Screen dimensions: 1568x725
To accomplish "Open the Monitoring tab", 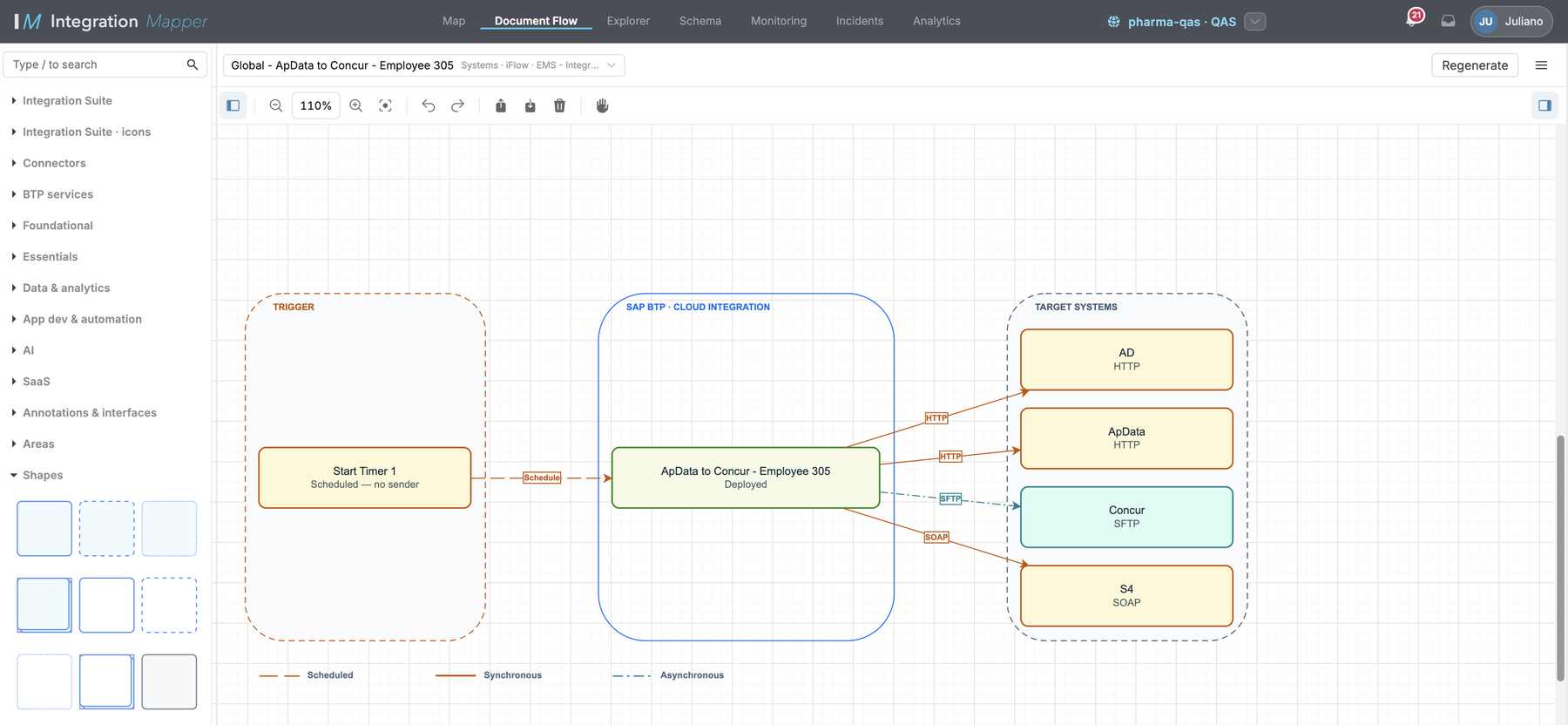I will 779,21.
